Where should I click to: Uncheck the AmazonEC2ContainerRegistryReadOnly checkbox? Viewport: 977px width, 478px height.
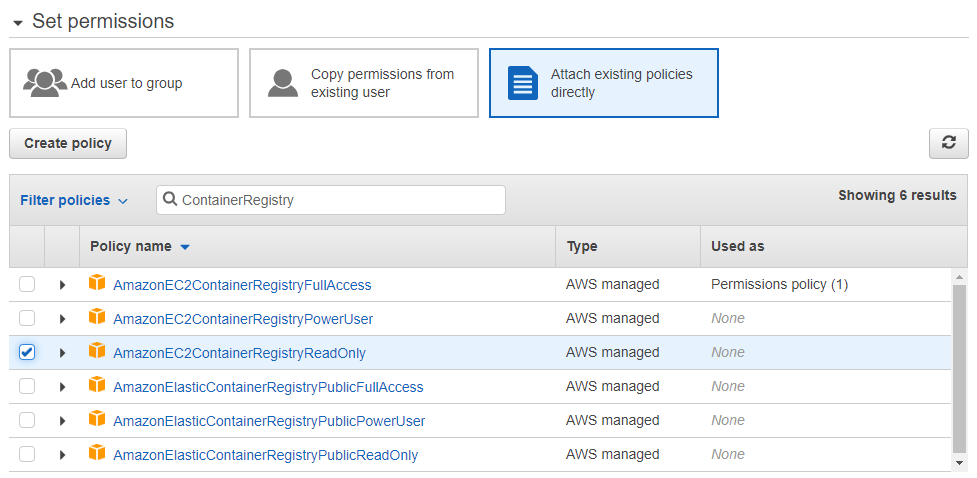coord(27,353)
